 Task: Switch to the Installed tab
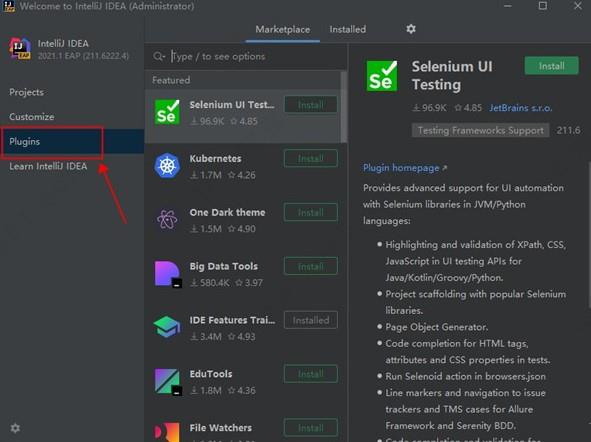pos(348,29)
